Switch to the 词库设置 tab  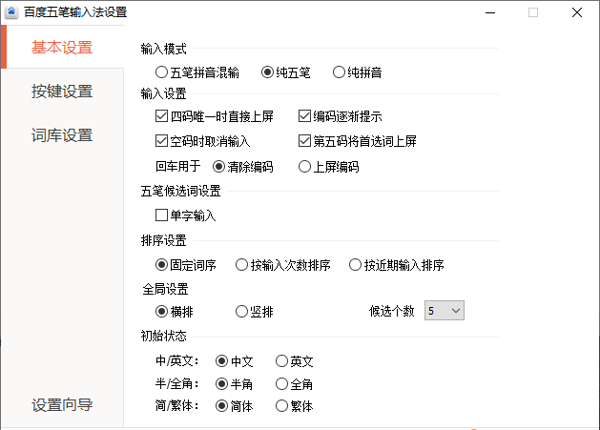62,135
